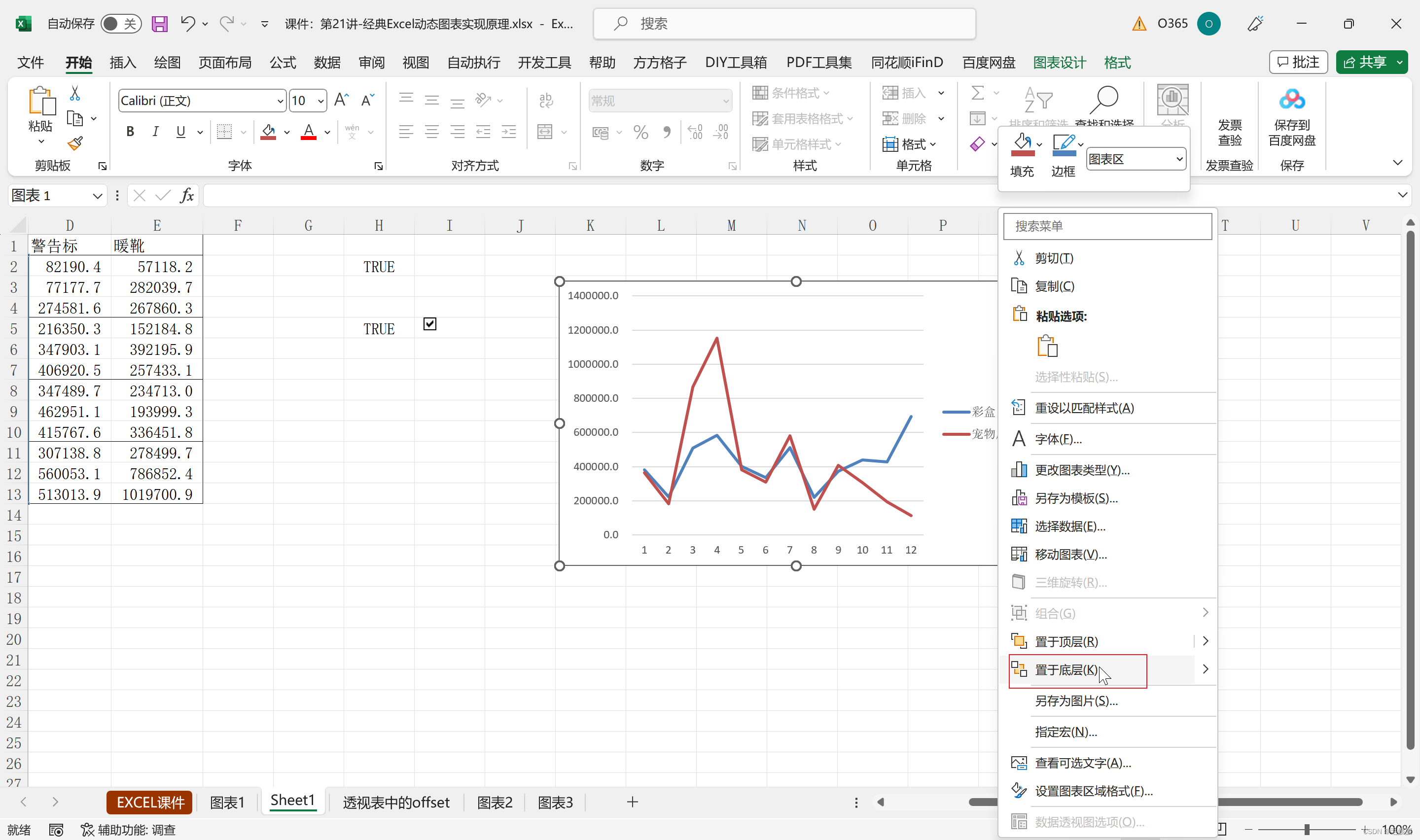Click Decrease Font Size icon
Viewport: 1420px width, 840px height.
click(x=367, y=100)
